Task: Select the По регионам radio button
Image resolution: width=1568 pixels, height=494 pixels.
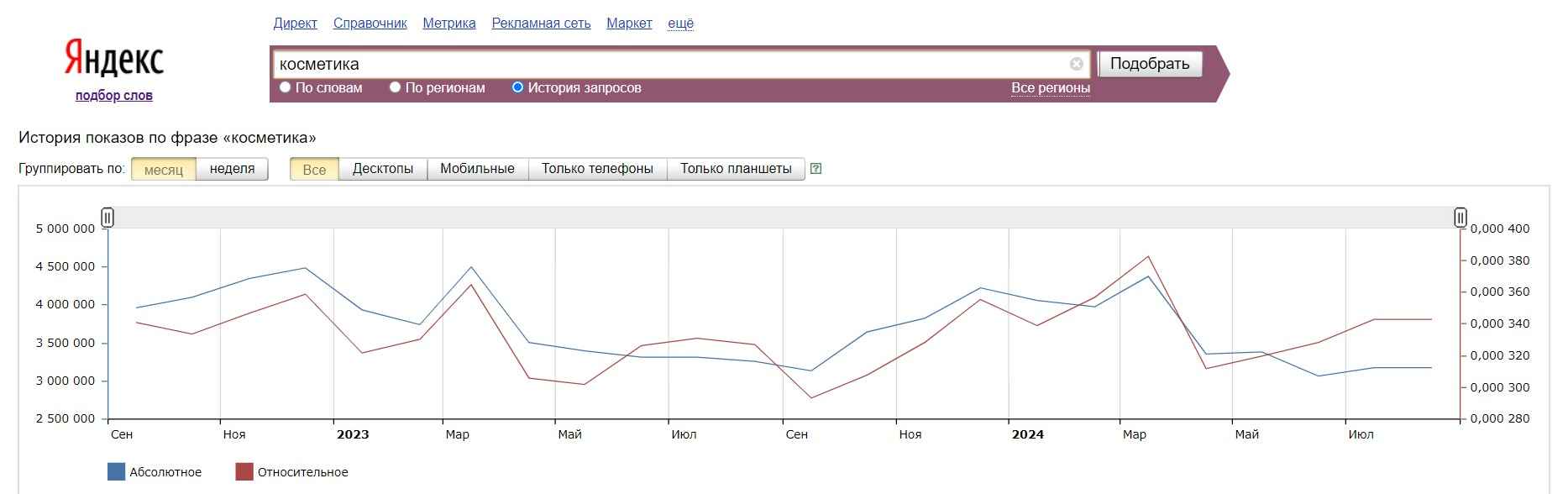Action: 395,87
